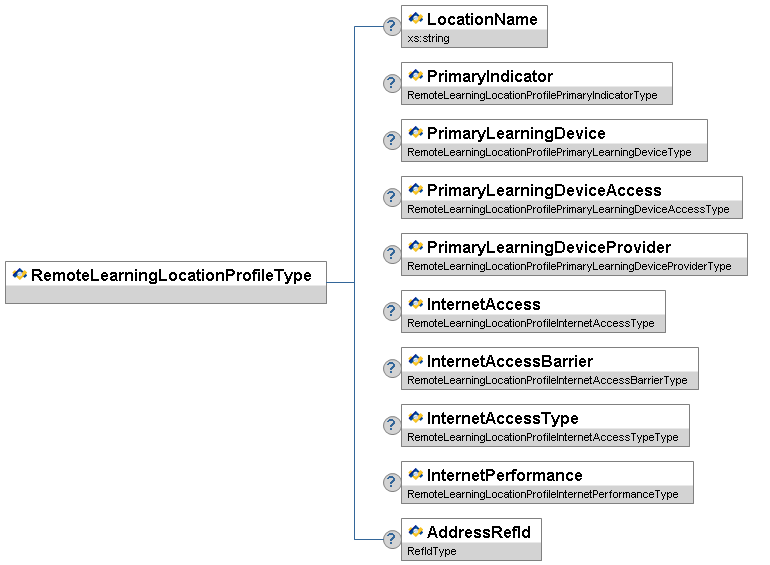
Task: Click the PrimaryIndicator element name
Action: coord(489,76)
